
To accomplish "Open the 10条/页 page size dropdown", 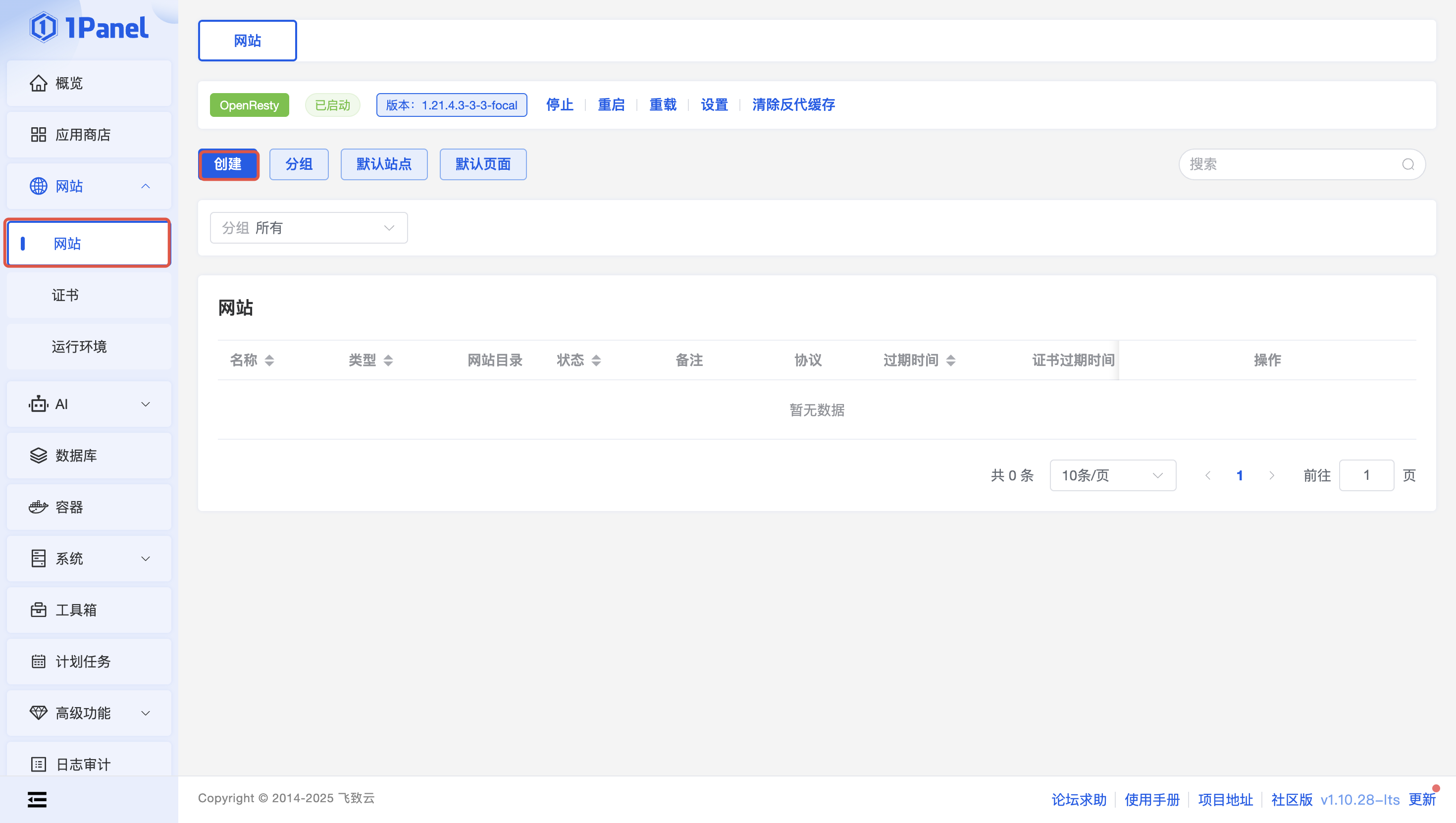I will 1113,475.
